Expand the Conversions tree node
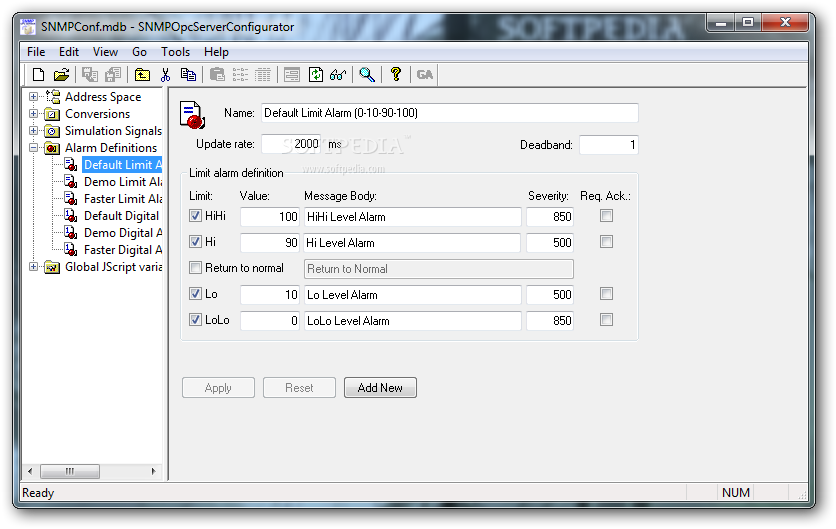This screenshot has width=836, height=529. click(x=34, y=114)
